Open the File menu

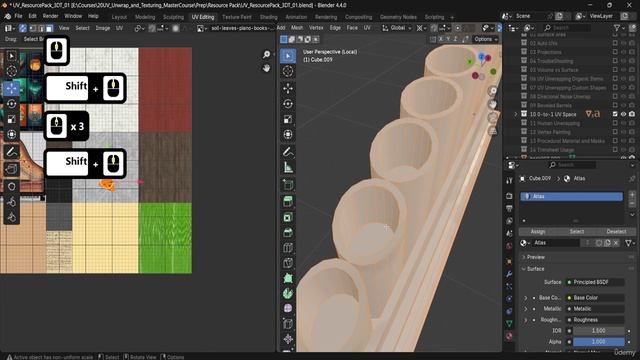click(x=18, y=16)
